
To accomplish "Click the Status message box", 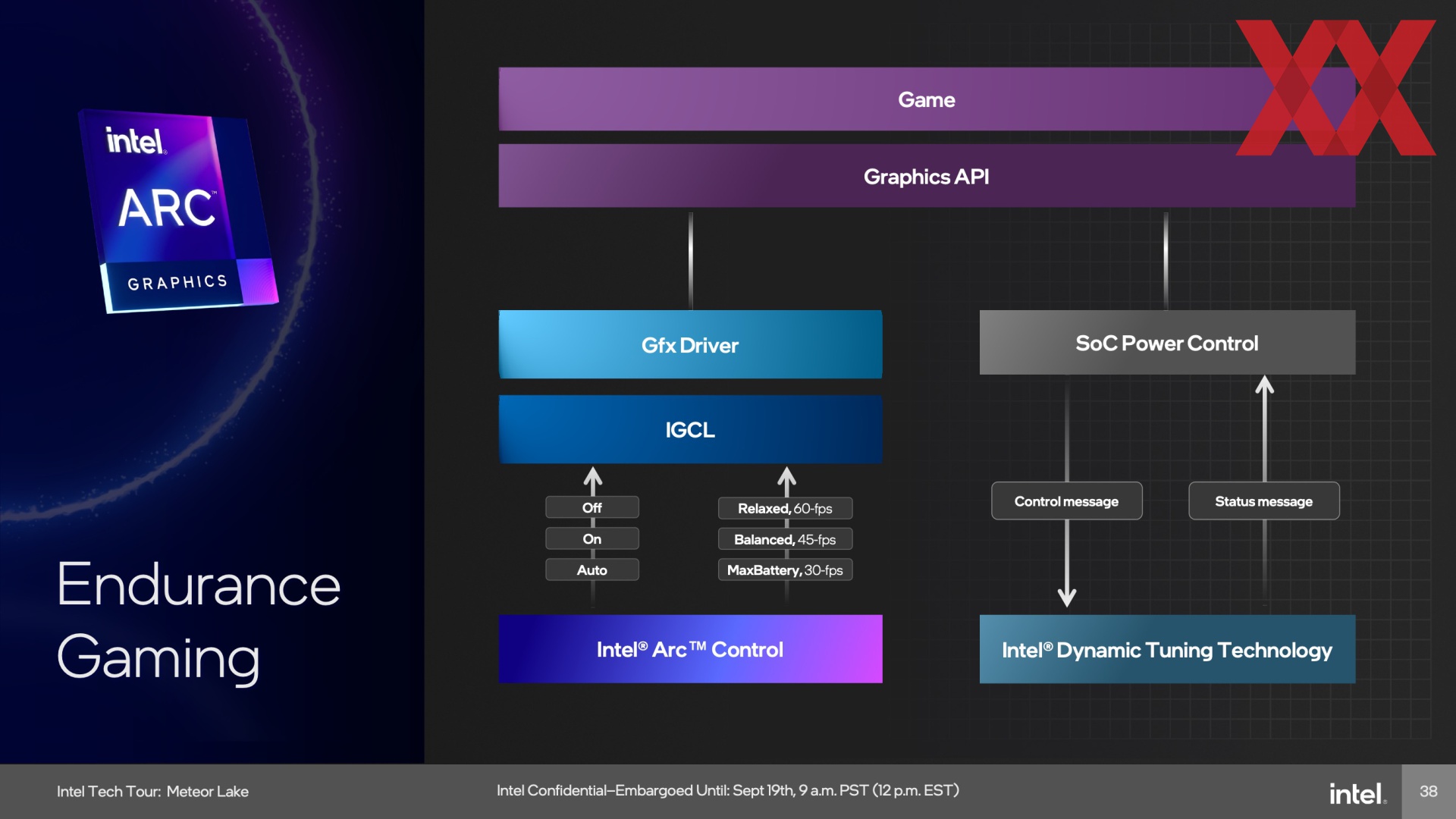I will [x=1264, y=501].
